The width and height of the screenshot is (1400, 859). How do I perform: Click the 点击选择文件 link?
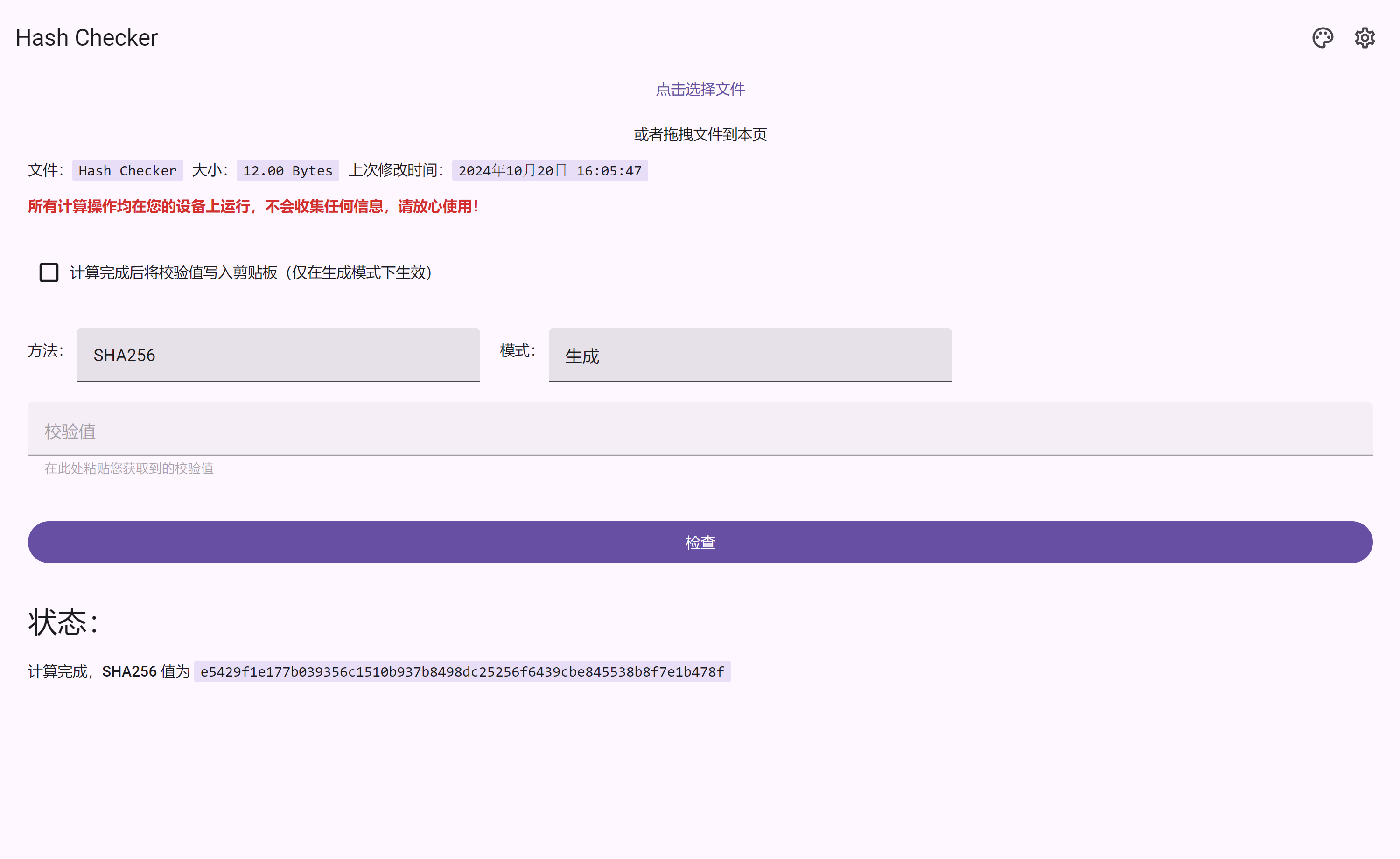click(x=700, y=89)
